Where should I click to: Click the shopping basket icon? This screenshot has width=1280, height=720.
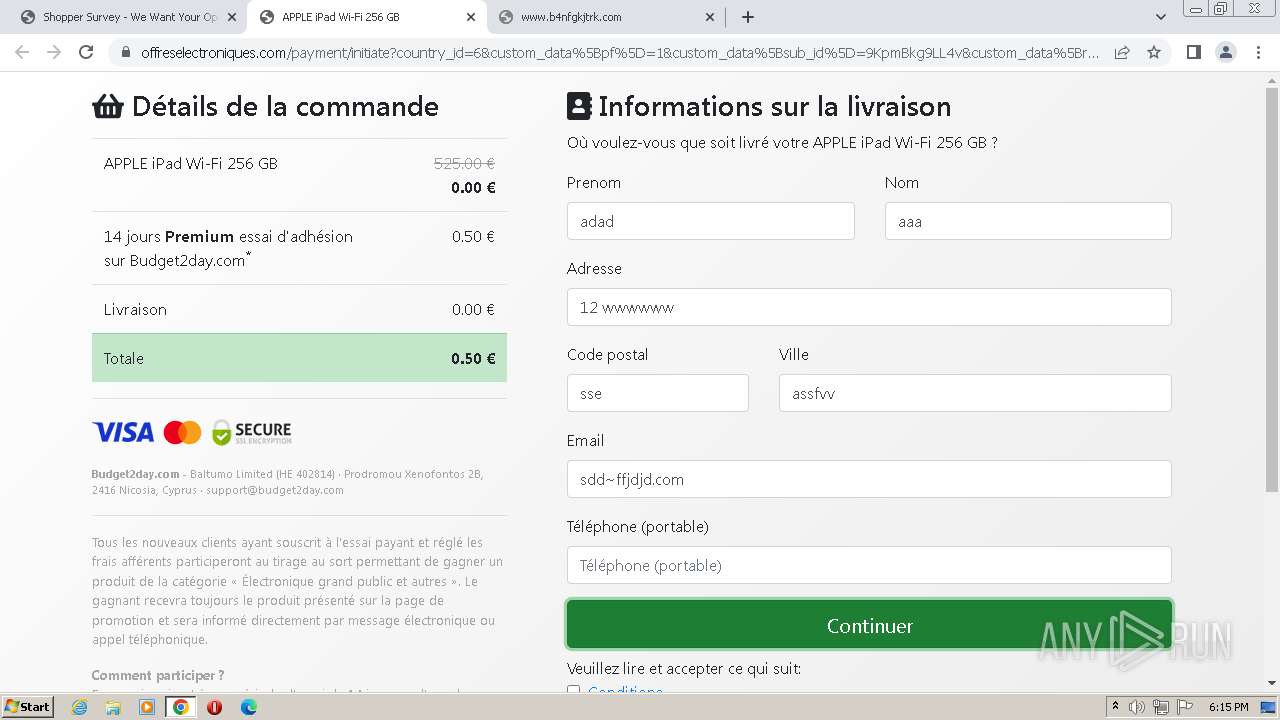tap(108, 106)
